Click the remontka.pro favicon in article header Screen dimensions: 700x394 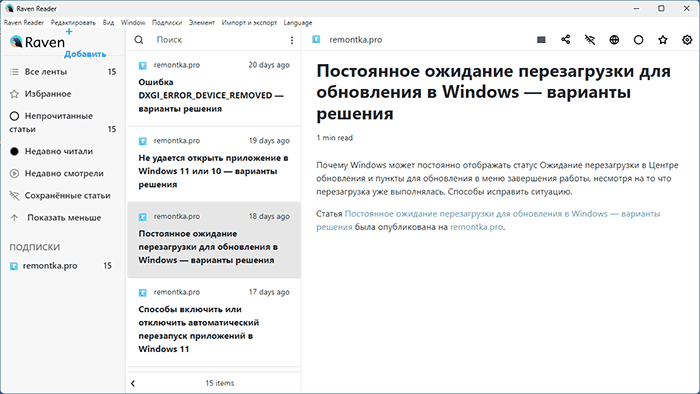[316, 40]
